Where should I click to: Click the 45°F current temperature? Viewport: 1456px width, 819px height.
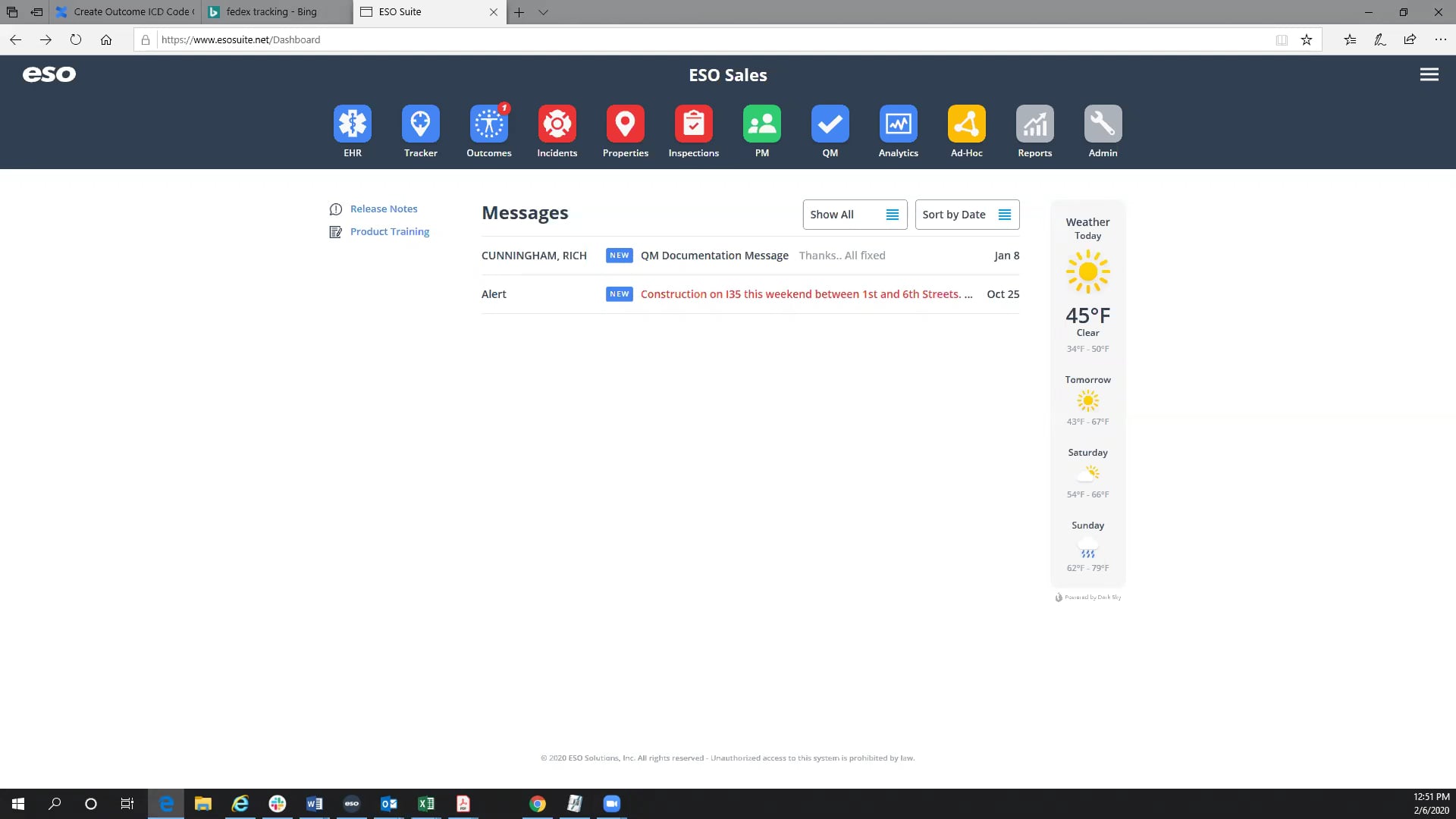(x=1088, y=315)
